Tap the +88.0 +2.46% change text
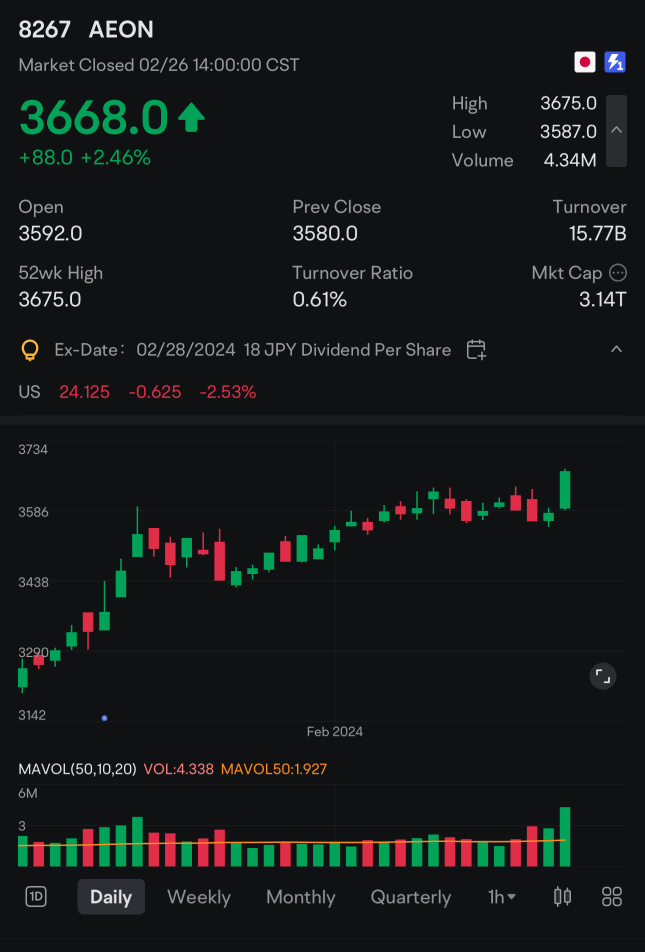Viewport: 645px width, 952px height. pyautogui.click(x=84, y=158)
